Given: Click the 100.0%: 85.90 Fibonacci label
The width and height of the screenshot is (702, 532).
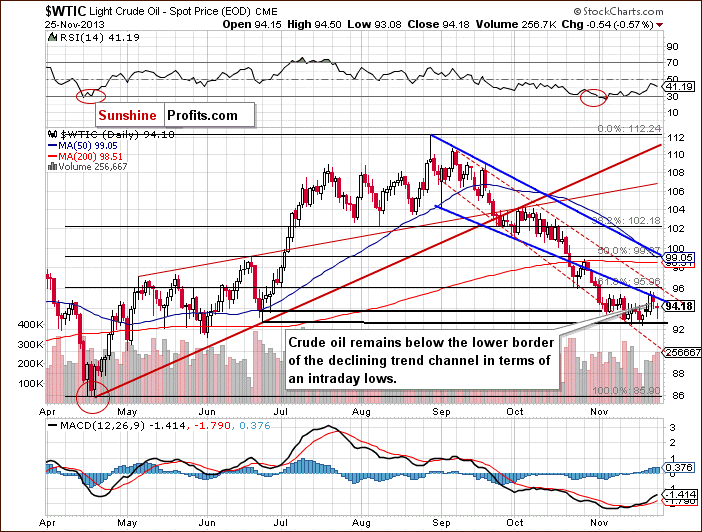Looking at the screenshot, I should [626, 390].
